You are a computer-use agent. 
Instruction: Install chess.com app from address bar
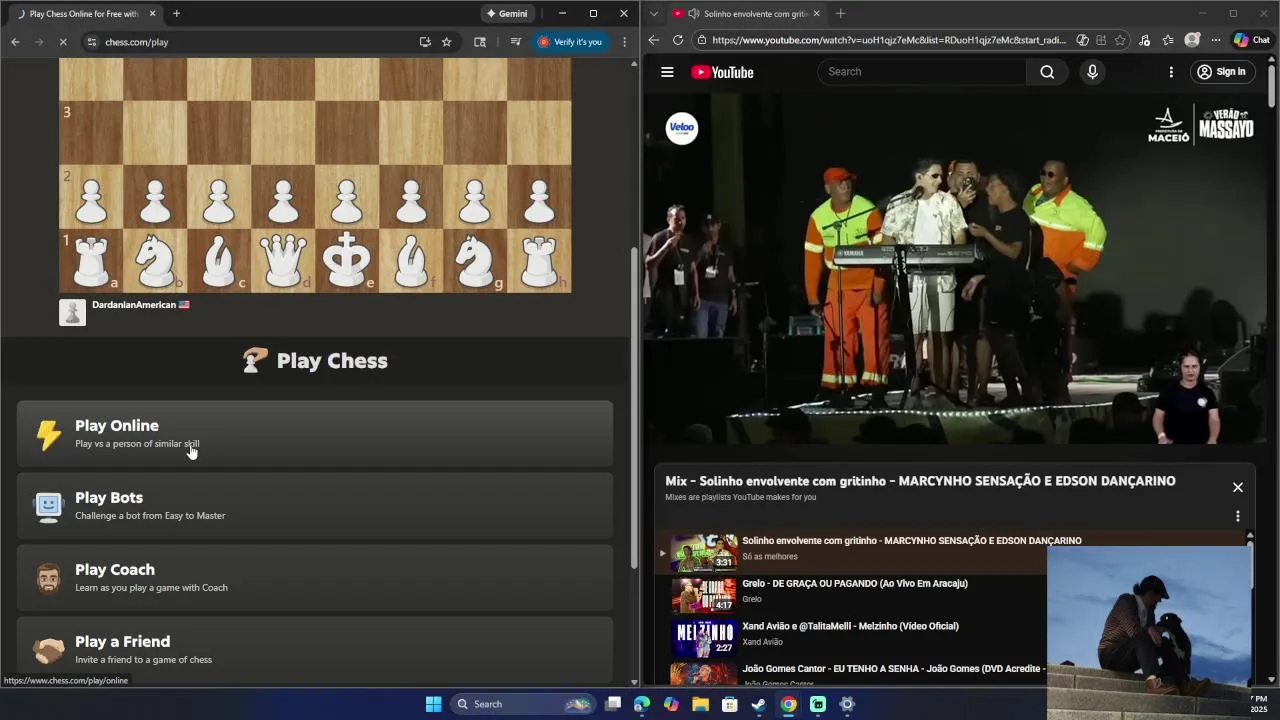coord(425,42)
